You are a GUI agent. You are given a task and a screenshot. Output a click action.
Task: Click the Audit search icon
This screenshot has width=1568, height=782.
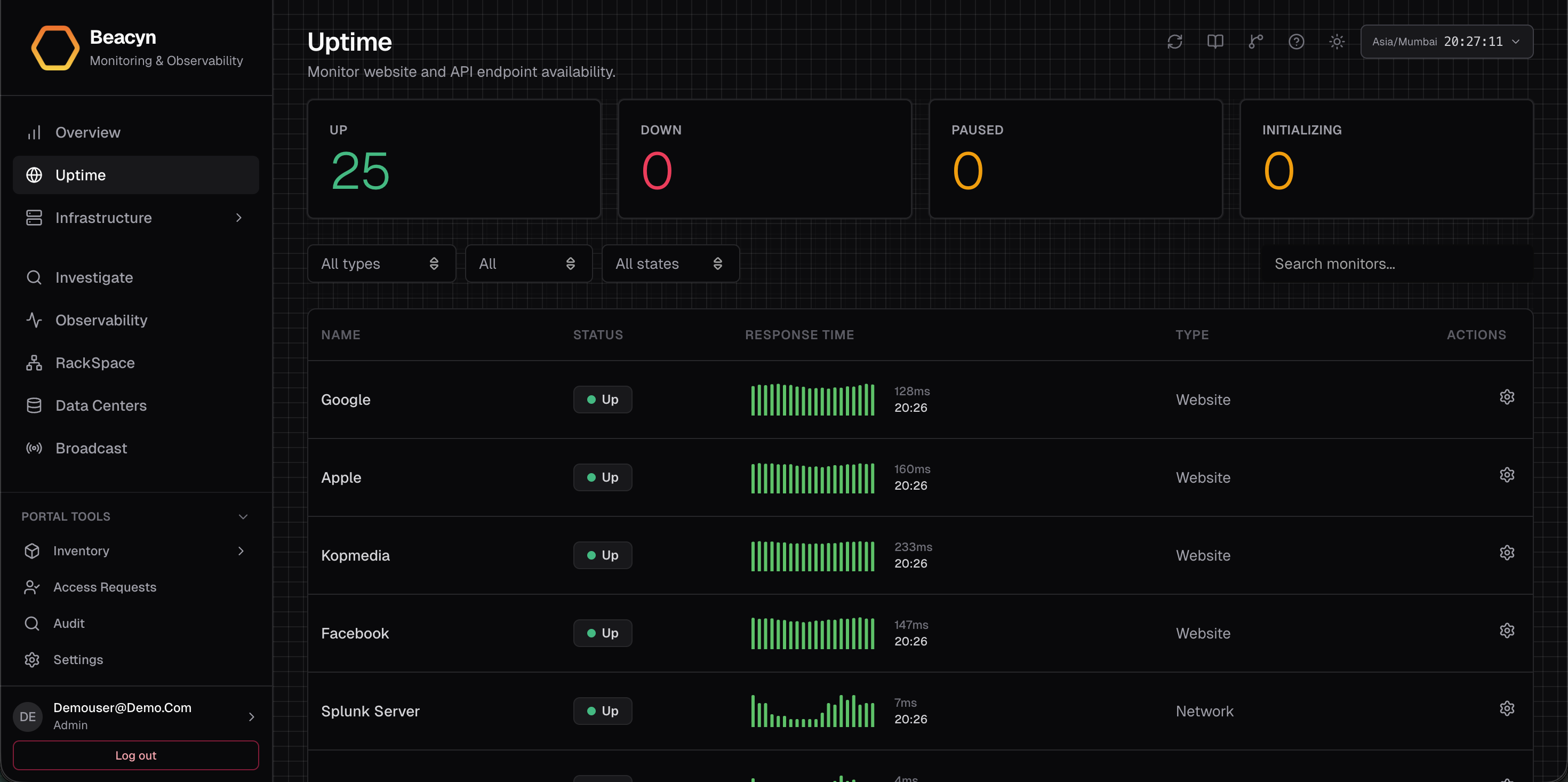click(31, 623)
